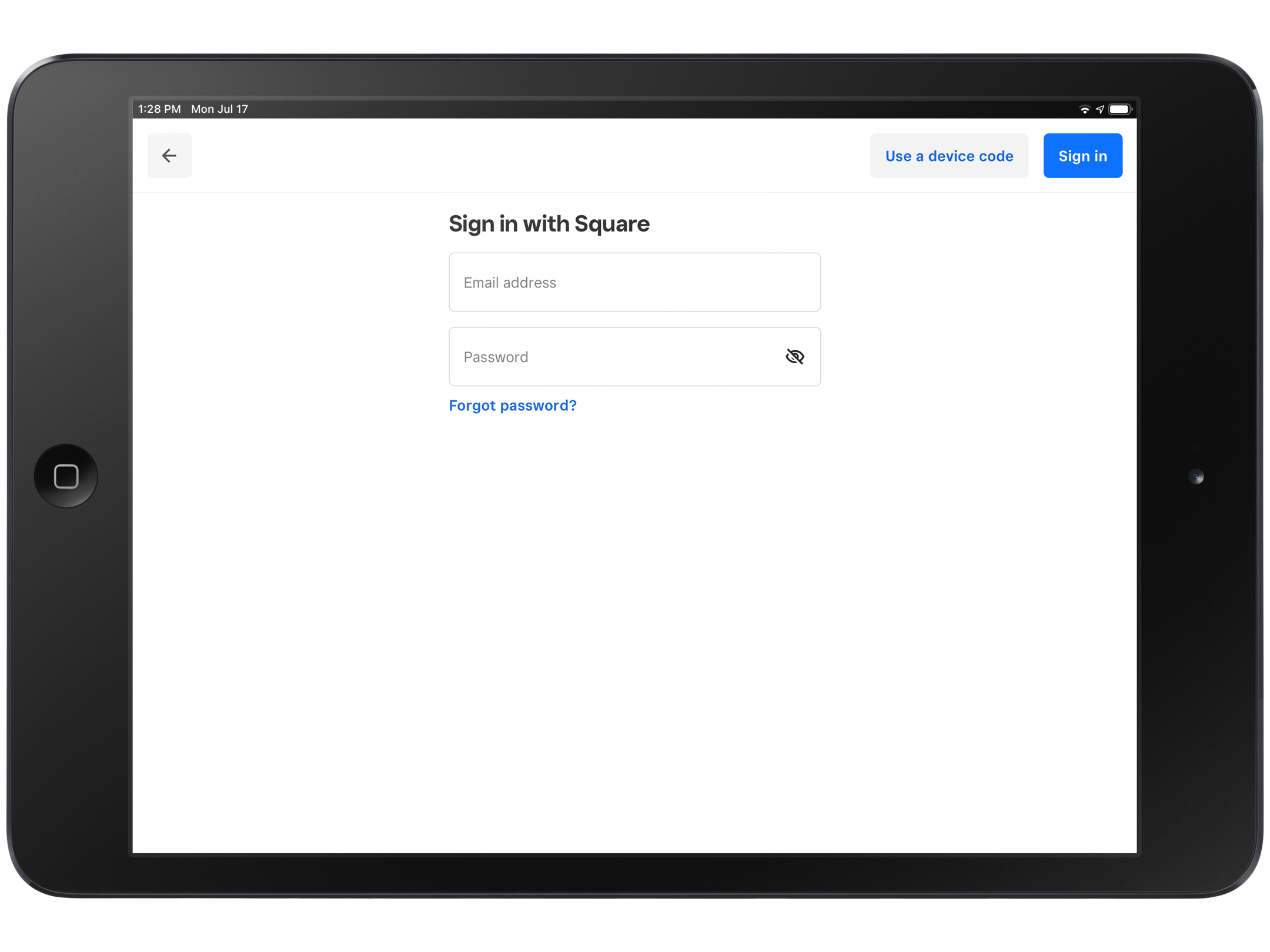This screenshot has height=952, width=1270.
Task: Focus the Password input field
Action: pos(611,357)
